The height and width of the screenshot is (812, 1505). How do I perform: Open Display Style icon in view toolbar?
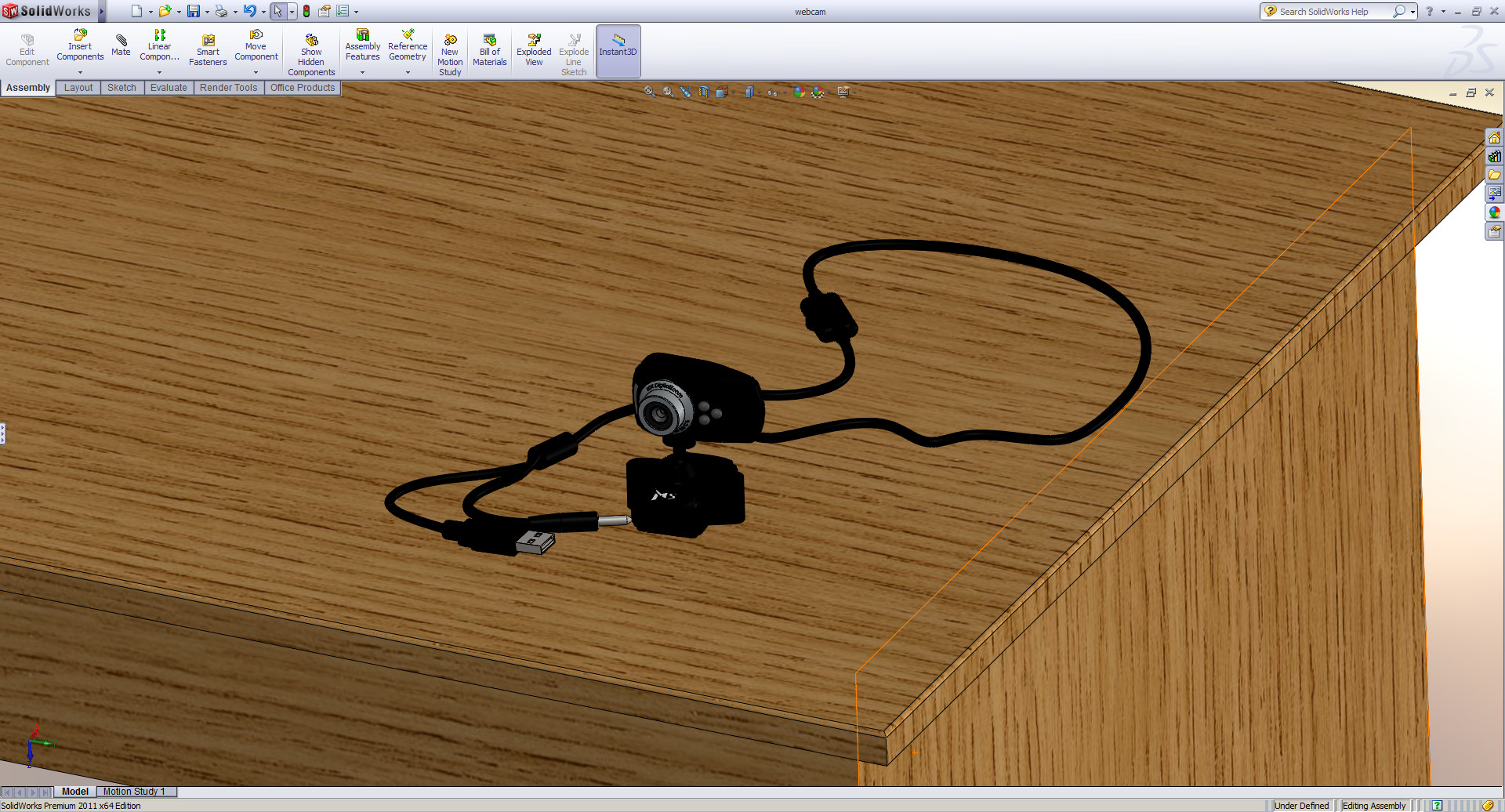point(749,92)
